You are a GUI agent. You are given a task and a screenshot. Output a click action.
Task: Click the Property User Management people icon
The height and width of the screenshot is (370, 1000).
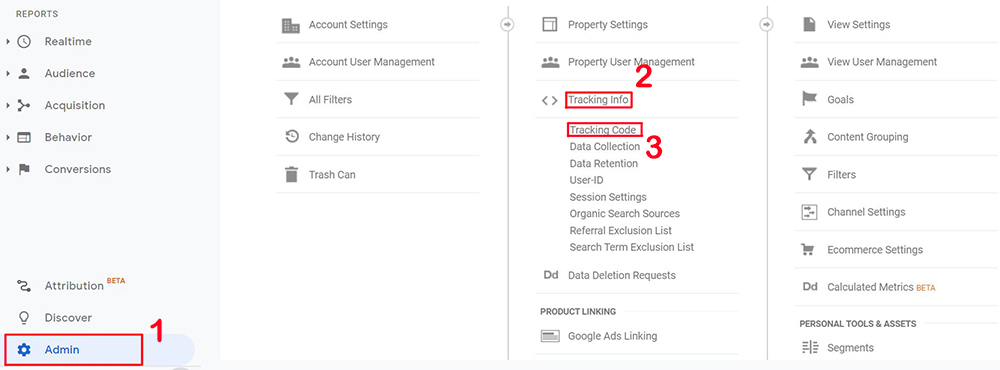click(550, 62)
